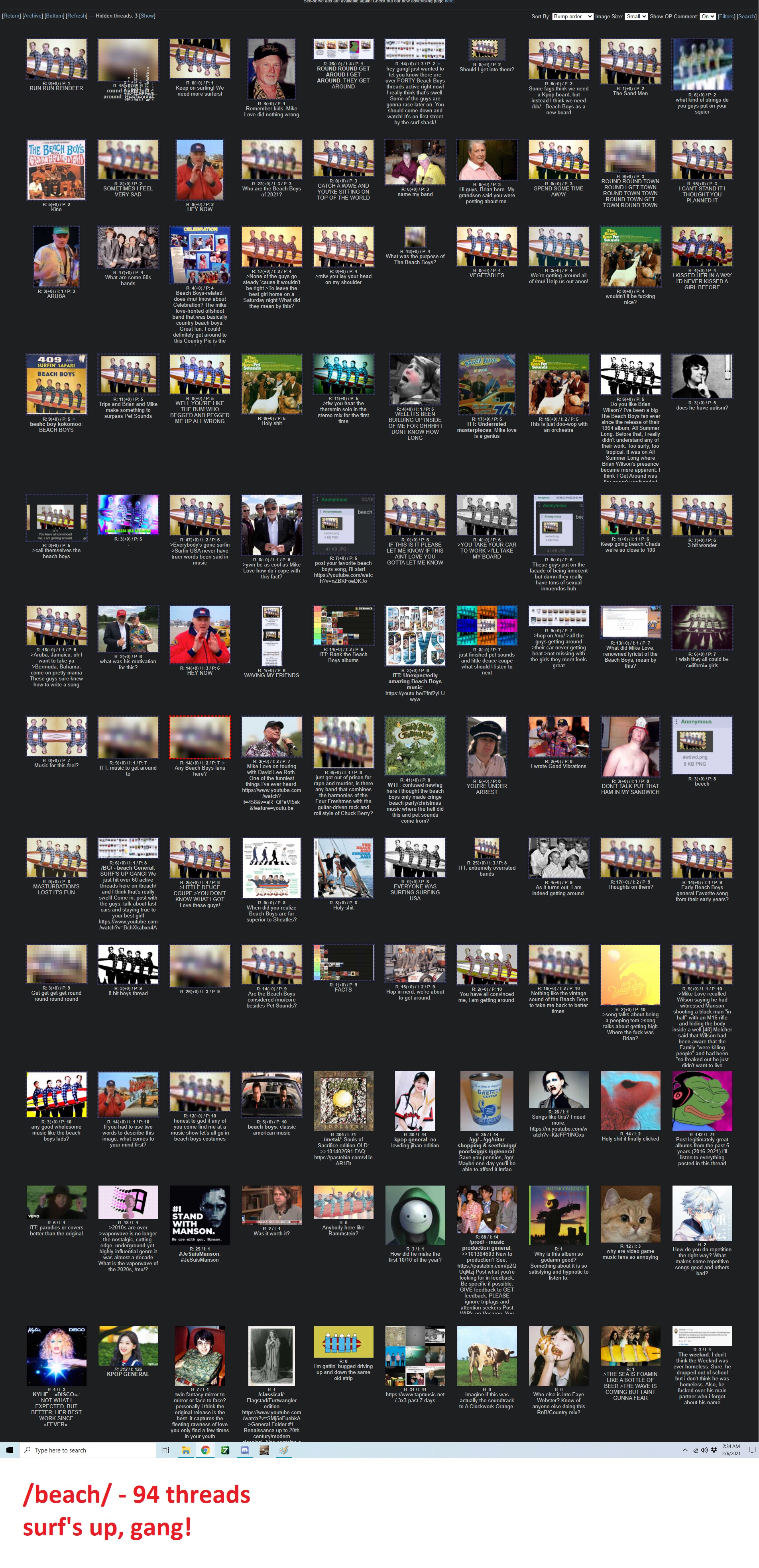The image size is (759, 1568).
Task: Open the volume control in the tray
Action: point(704,1450)
